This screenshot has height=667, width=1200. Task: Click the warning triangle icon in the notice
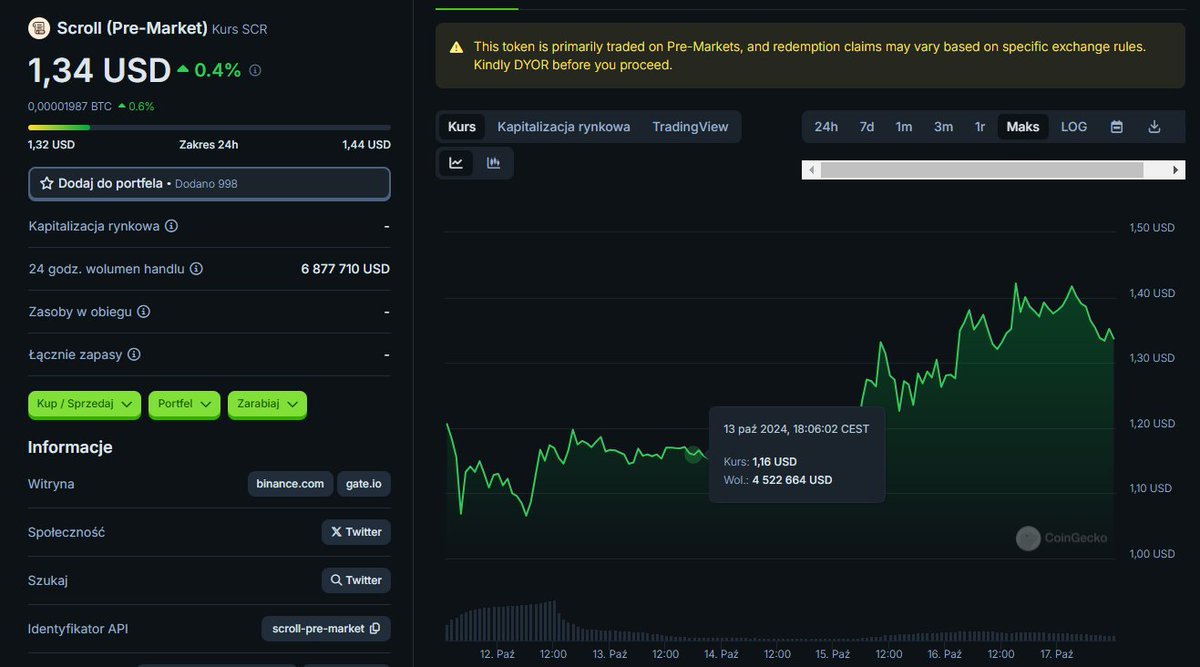click(456, 47)
